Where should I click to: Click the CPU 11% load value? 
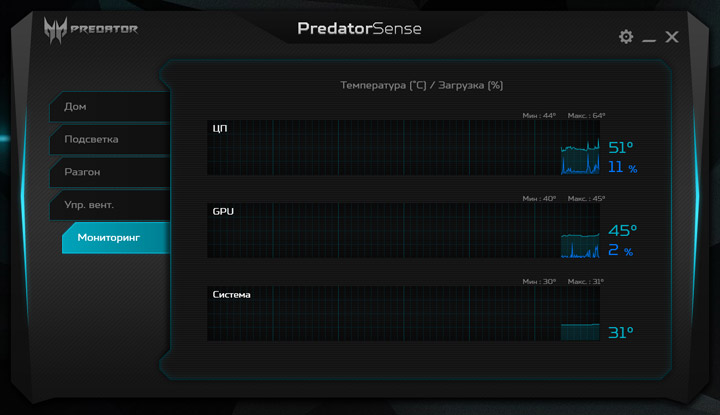(x=622, y=167)
